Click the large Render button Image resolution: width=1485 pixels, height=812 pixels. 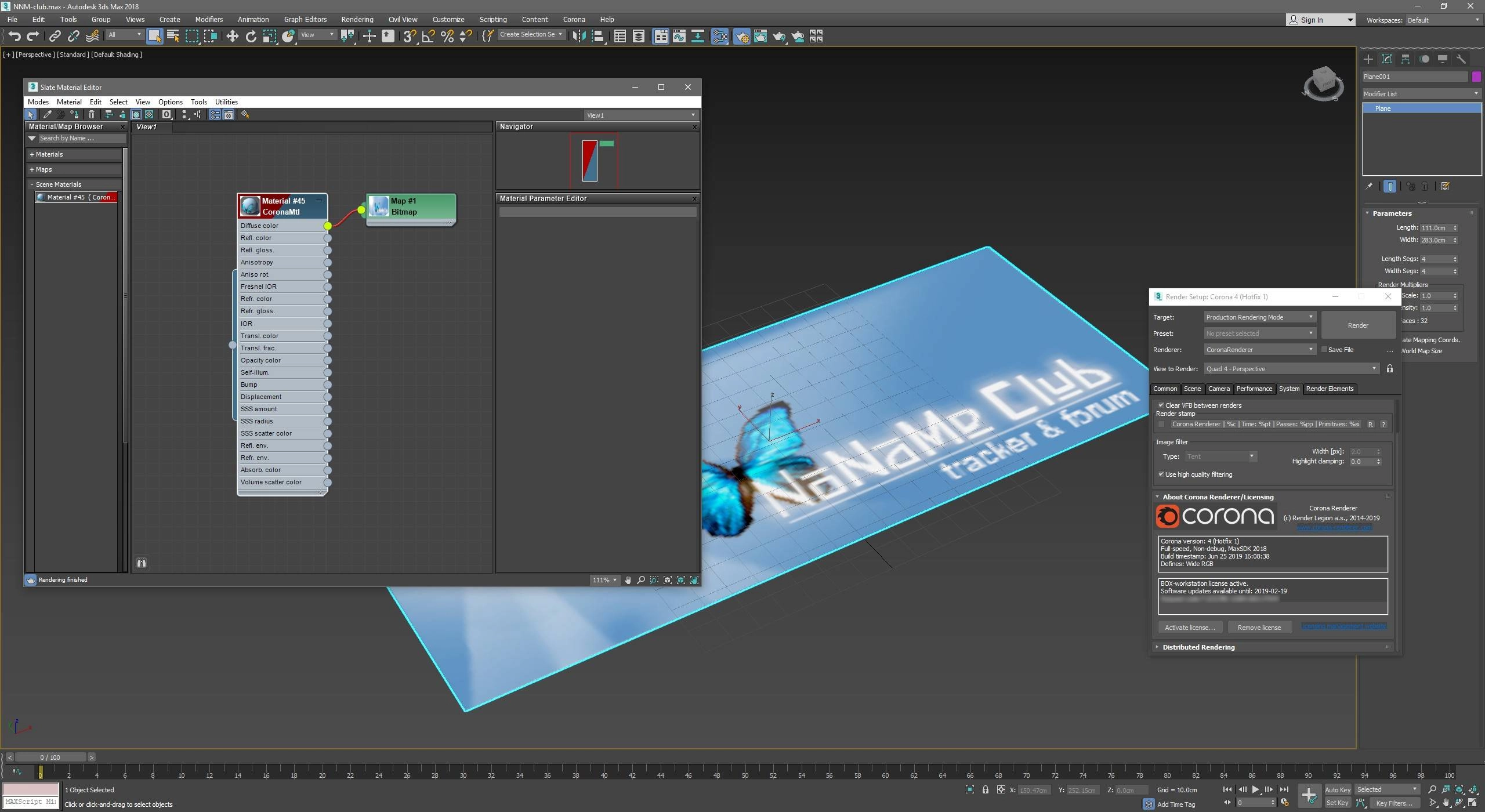tap(1358, 325)
